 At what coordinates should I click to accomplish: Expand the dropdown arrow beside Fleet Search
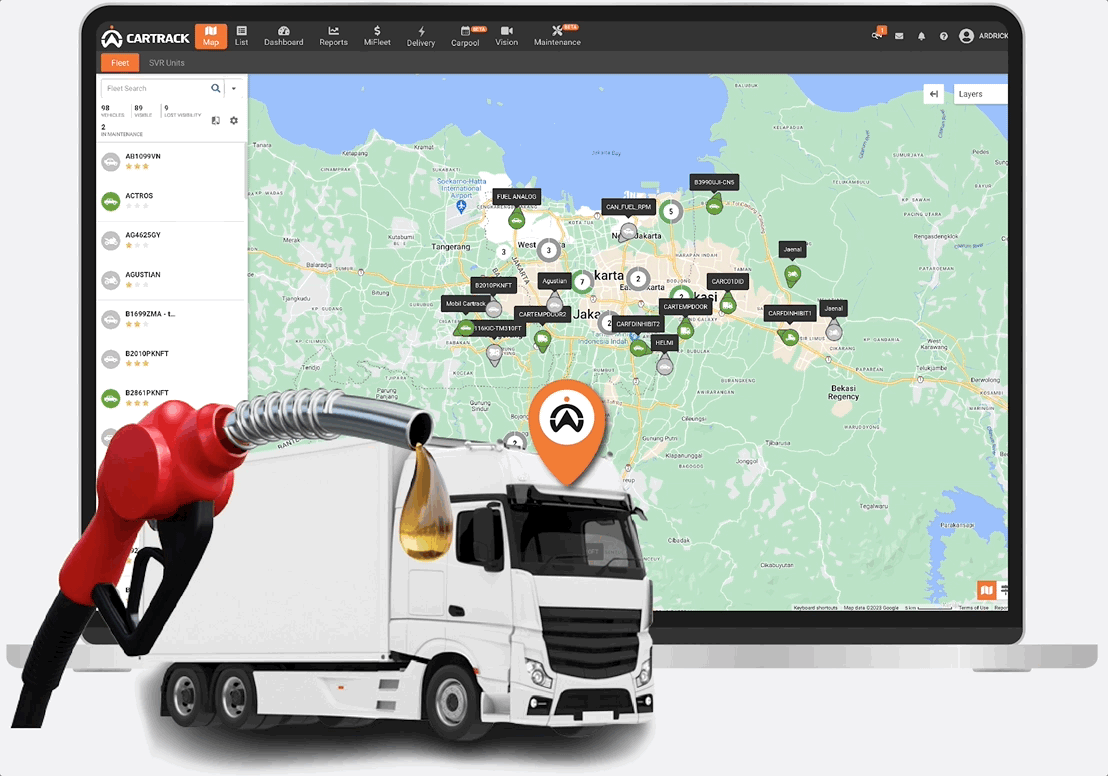[x=234, y=88]
